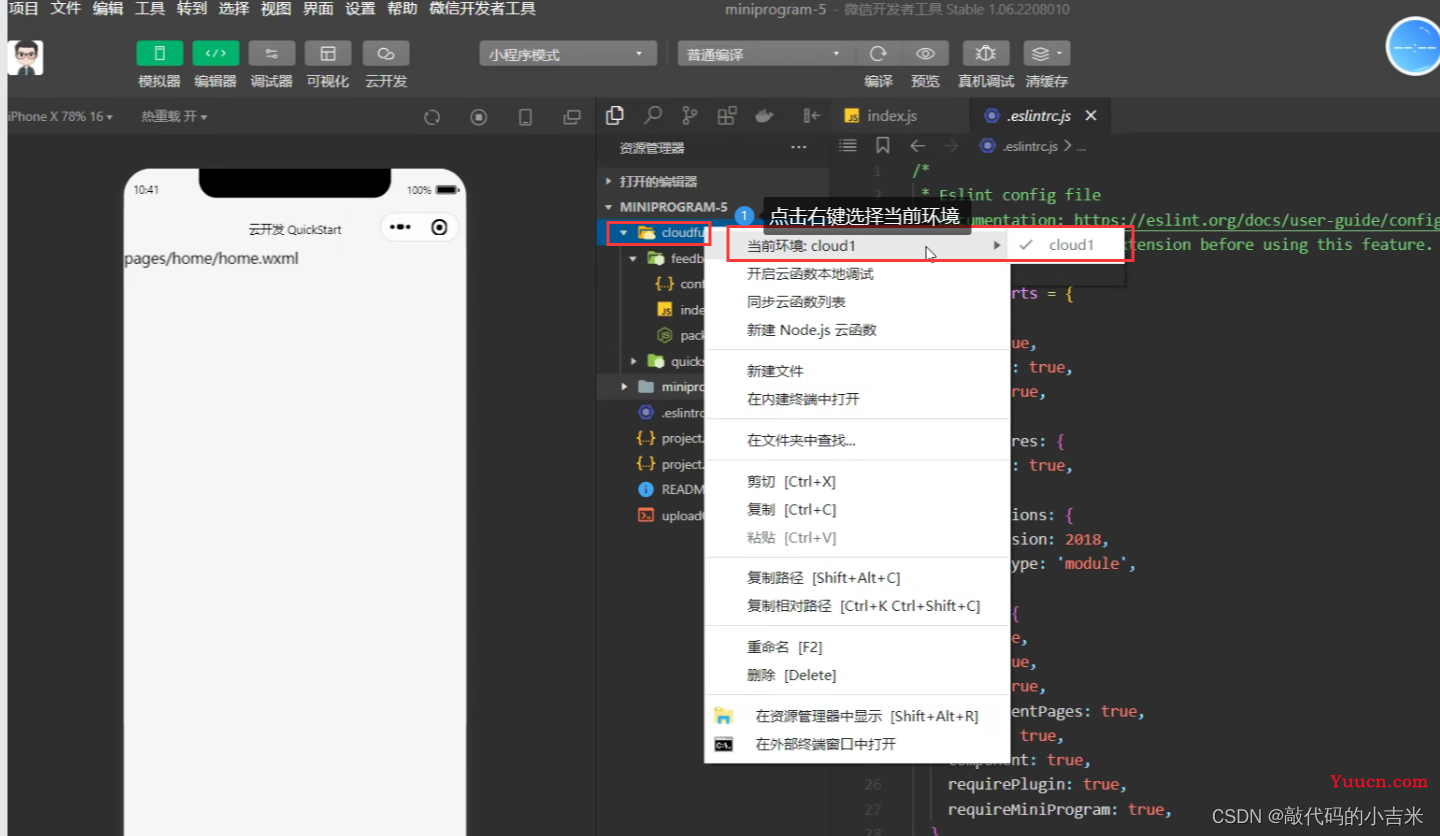Viewport: 1440px width, 836px height.
Task: Toggle the 可视化 visual panel button
Action: click(x=328, y=53)
